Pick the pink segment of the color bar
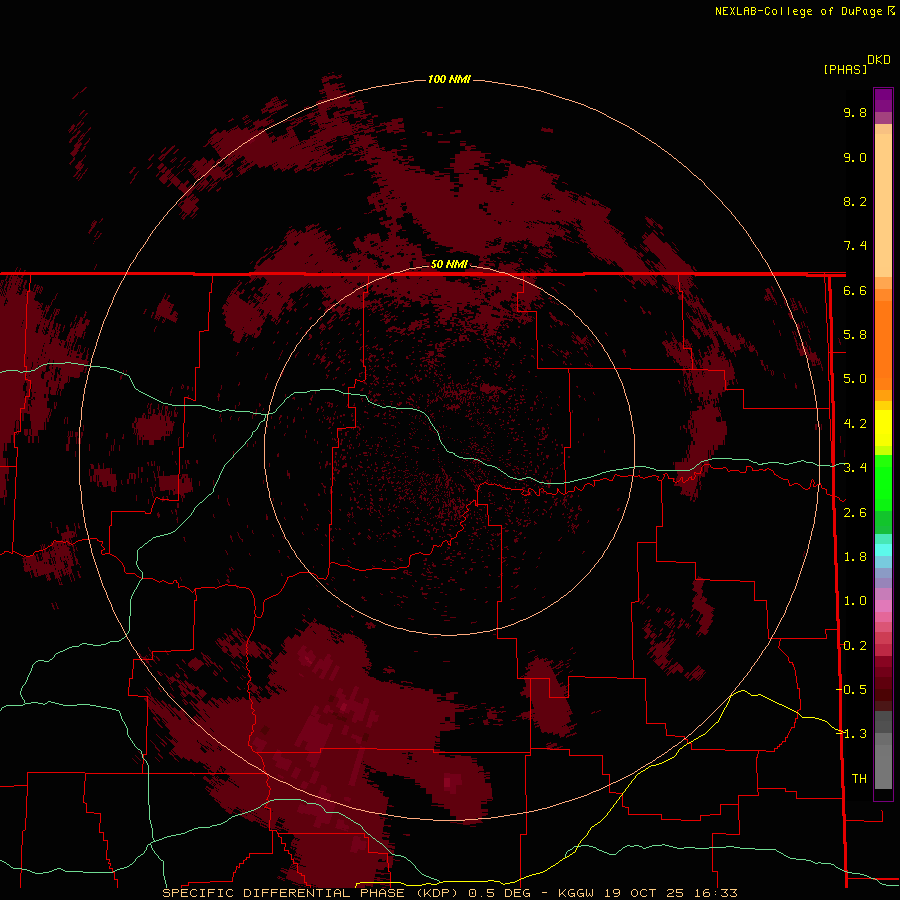Image resolution: width=900 pixels, height=900 pixels. tap(883, 606)
